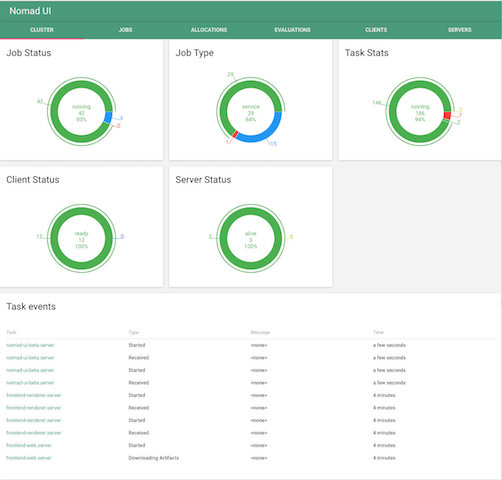502x480 pixels.
Task: Click the Client Status card heading
Action: click(x=33, y=180)
